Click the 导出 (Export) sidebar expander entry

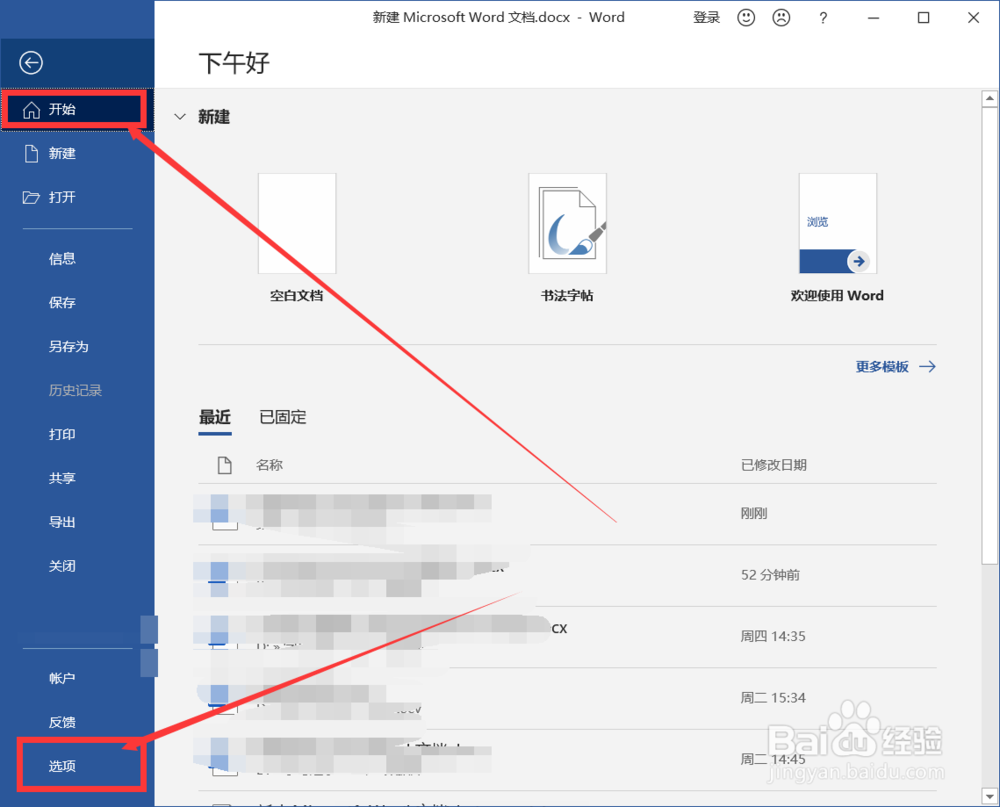click(62, 521)
